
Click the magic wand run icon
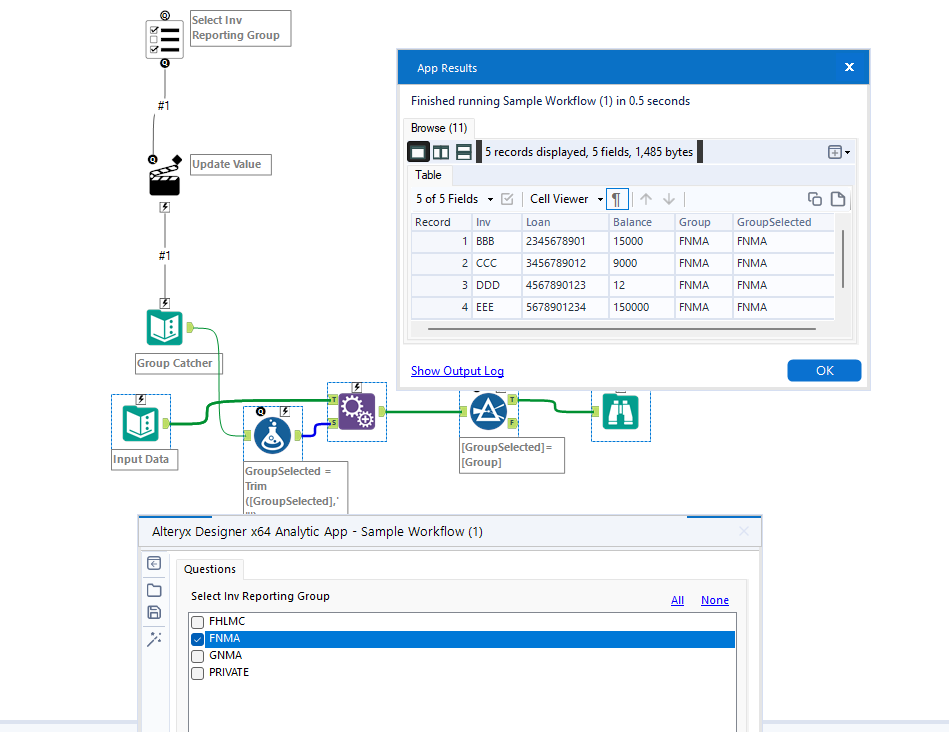[x=154, y=639]
